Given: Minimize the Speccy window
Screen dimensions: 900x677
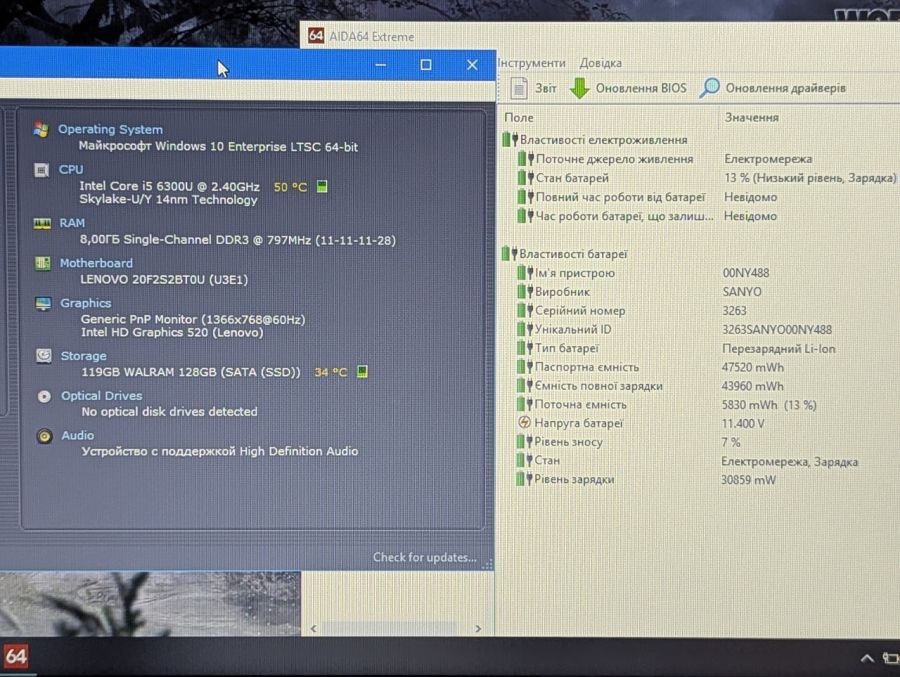Looking at the screenshot, I should (381, 64).
